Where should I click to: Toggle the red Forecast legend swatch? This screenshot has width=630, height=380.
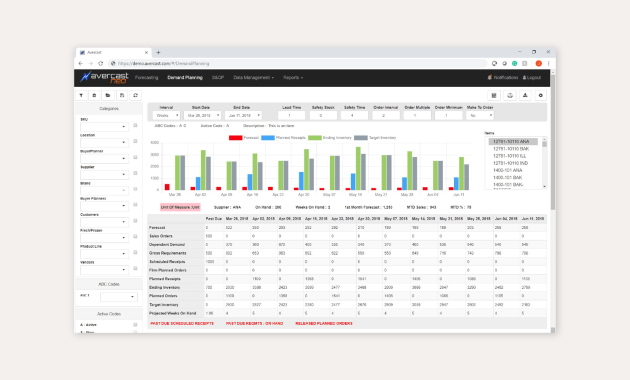coord(235,138)
